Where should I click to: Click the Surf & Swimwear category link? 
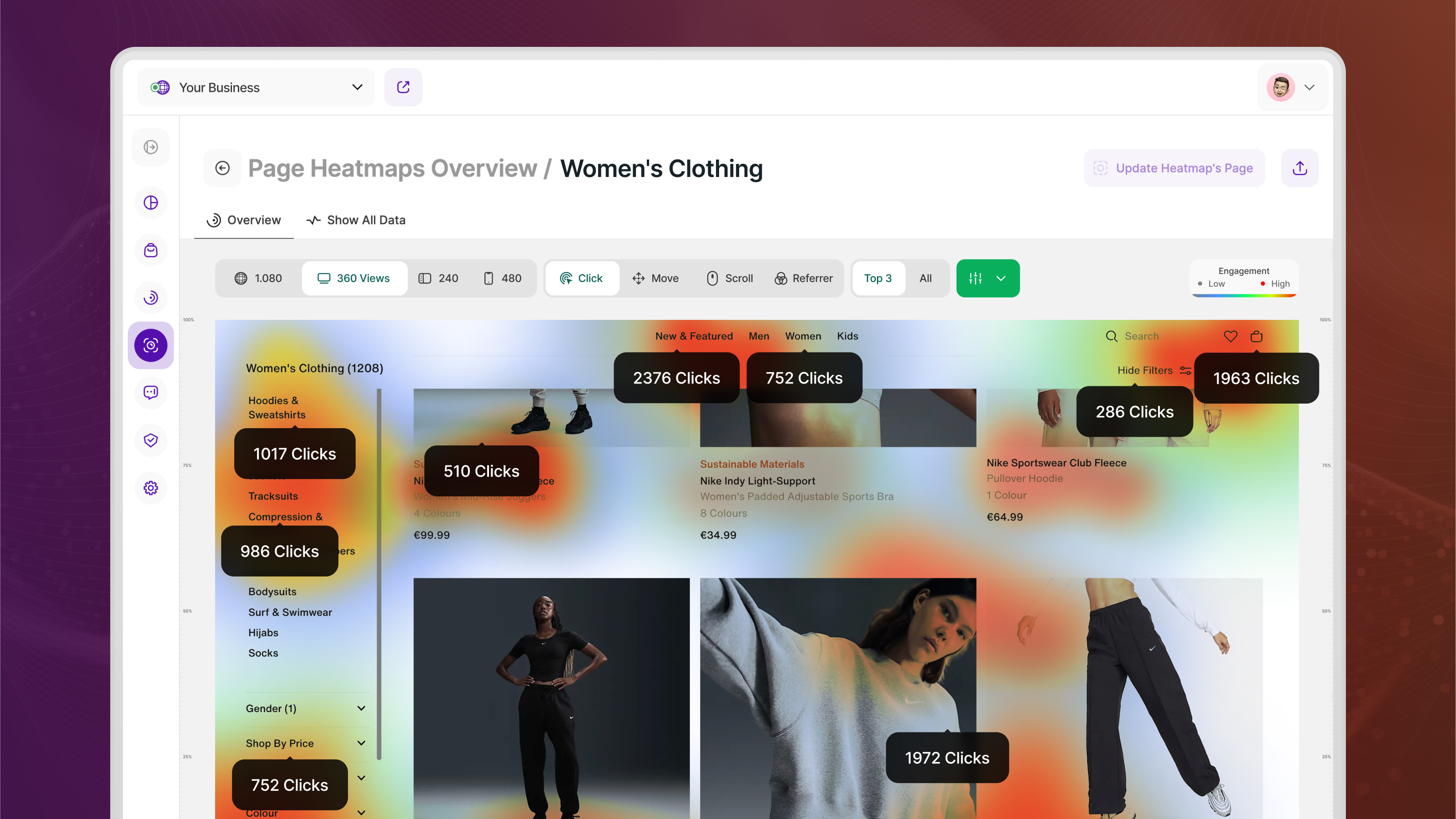click(290, 612)
